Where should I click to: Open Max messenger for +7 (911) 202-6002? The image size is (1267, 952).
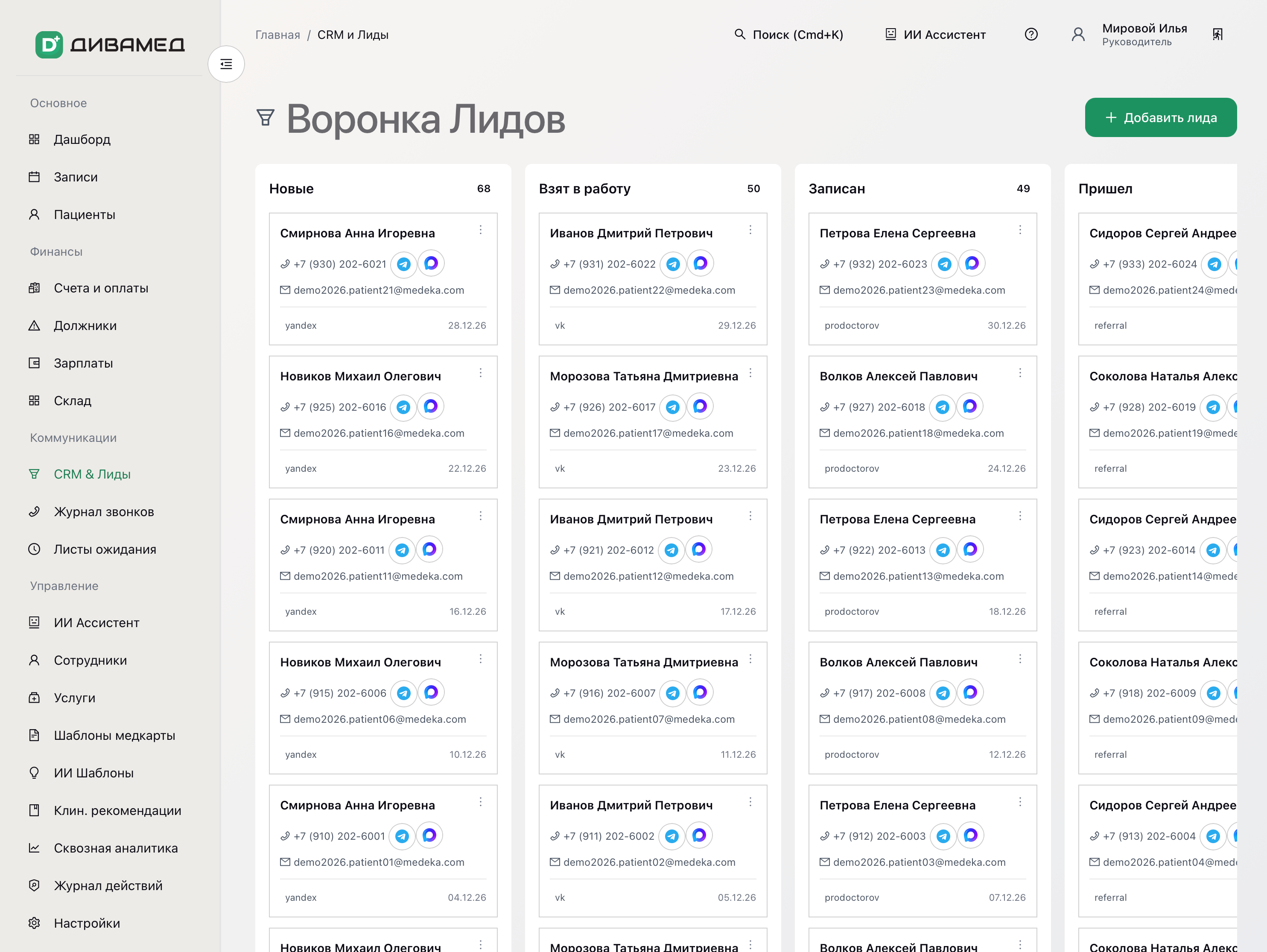(699, 835)
